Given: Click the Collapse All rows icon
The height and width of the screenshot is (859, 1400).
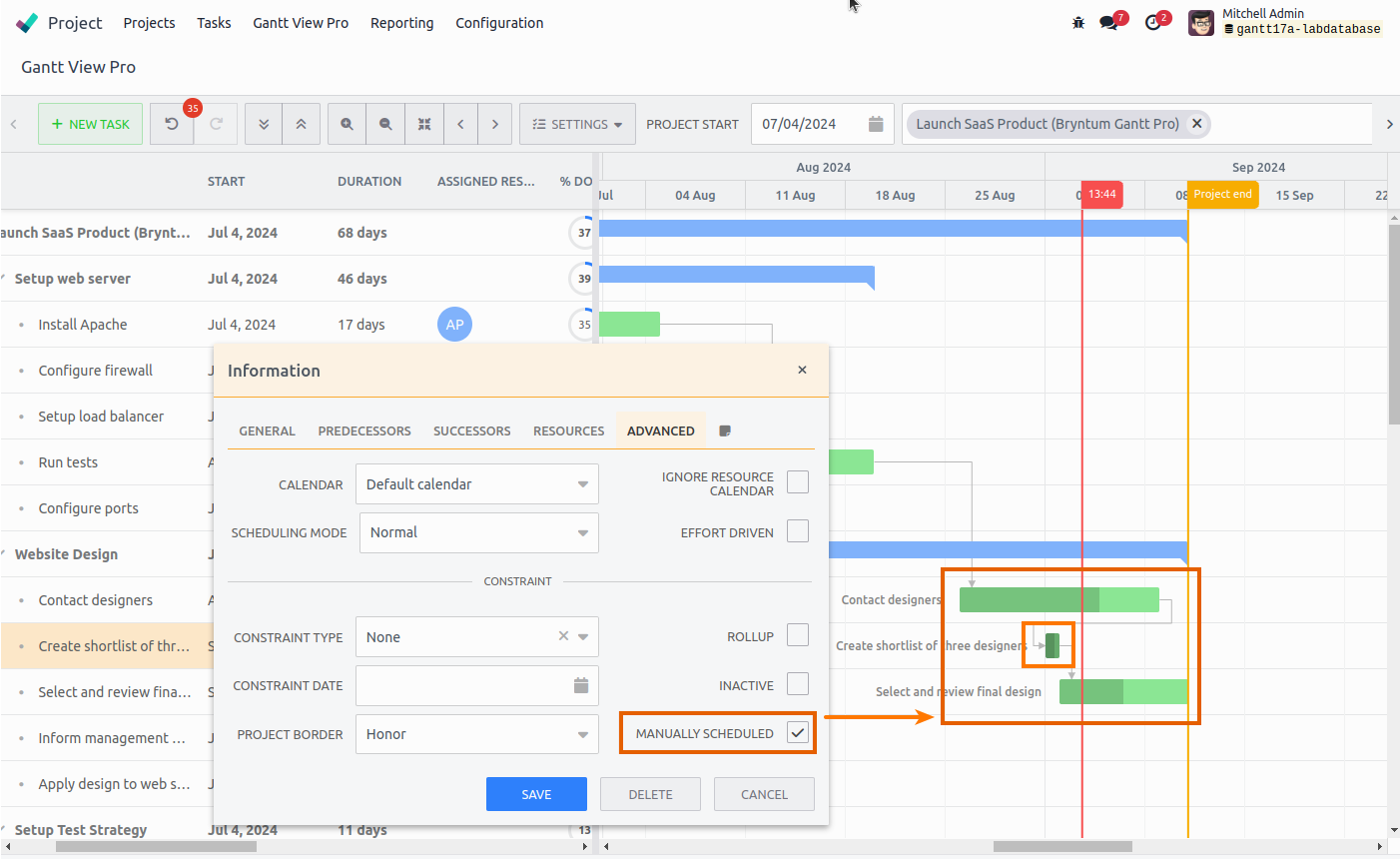Looking at the screenshot, I should pyautogui.click(x=301, y=123).
